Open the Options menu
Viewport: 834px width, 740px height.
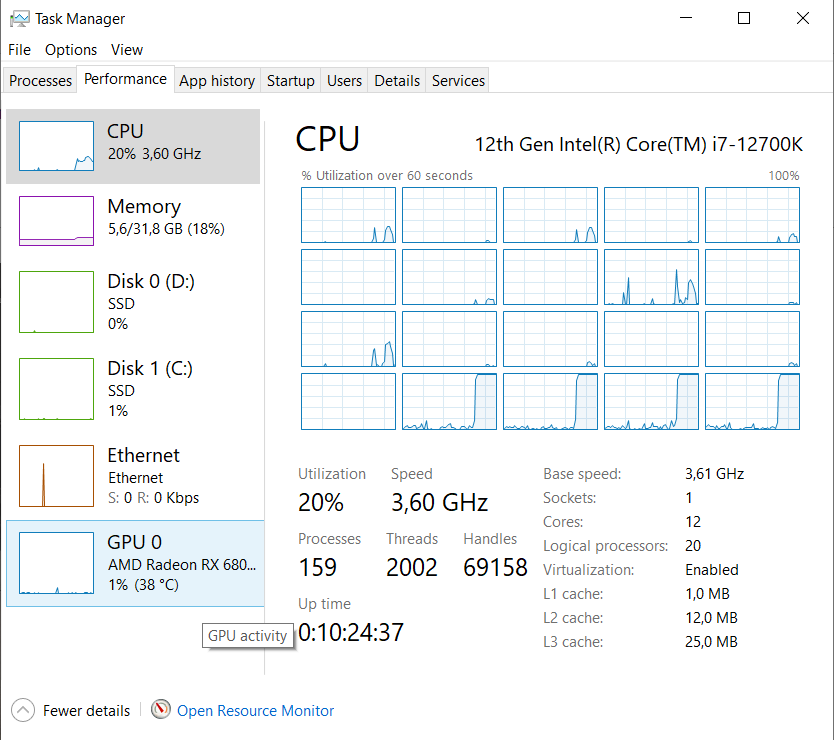(x=71, y=50)
